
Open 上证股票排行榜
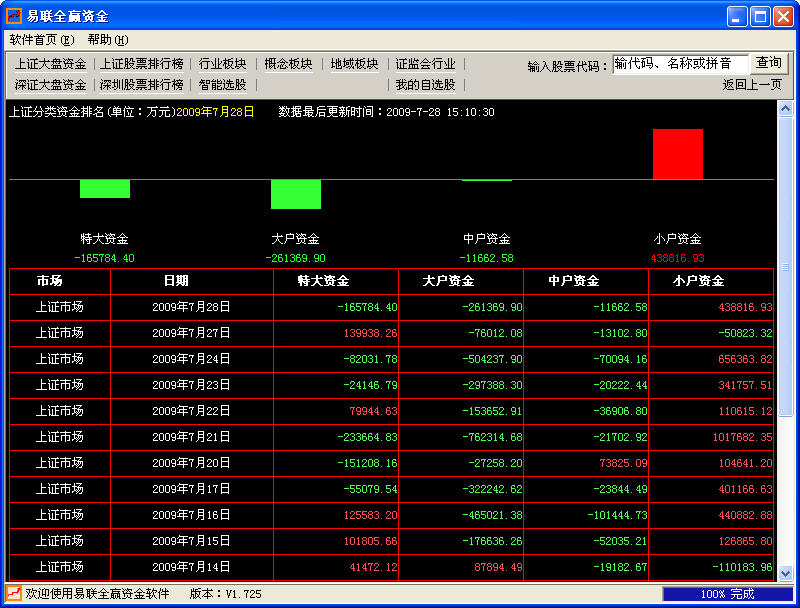(x=141, y=64)
